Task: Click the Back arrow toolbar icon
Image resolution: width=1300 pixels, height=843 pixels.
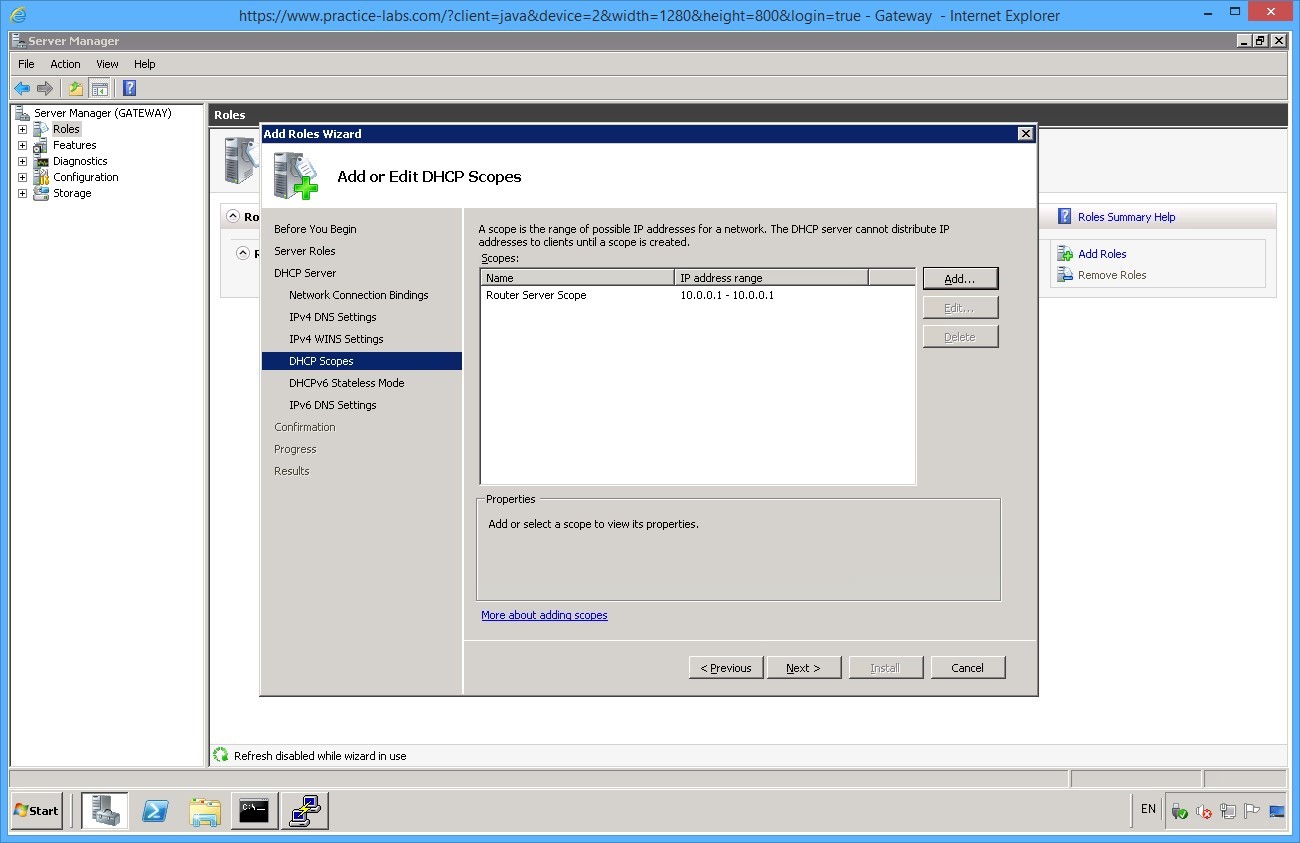Action: [x=21, y=88]
